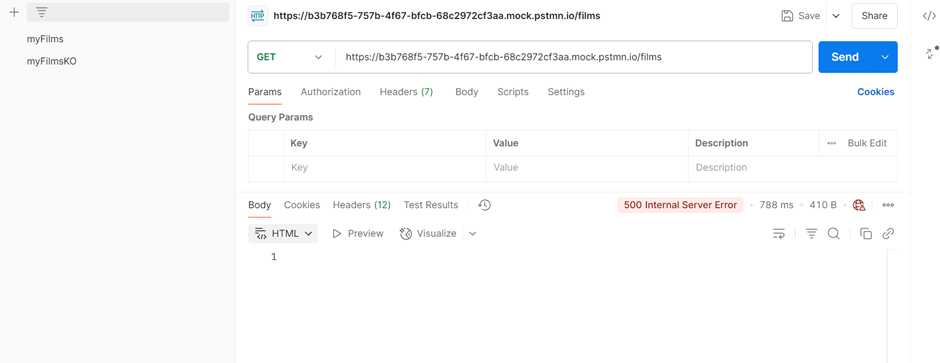Click the query params Key input field
Viewport: 940px width, 363px height.
pos(385,168)
